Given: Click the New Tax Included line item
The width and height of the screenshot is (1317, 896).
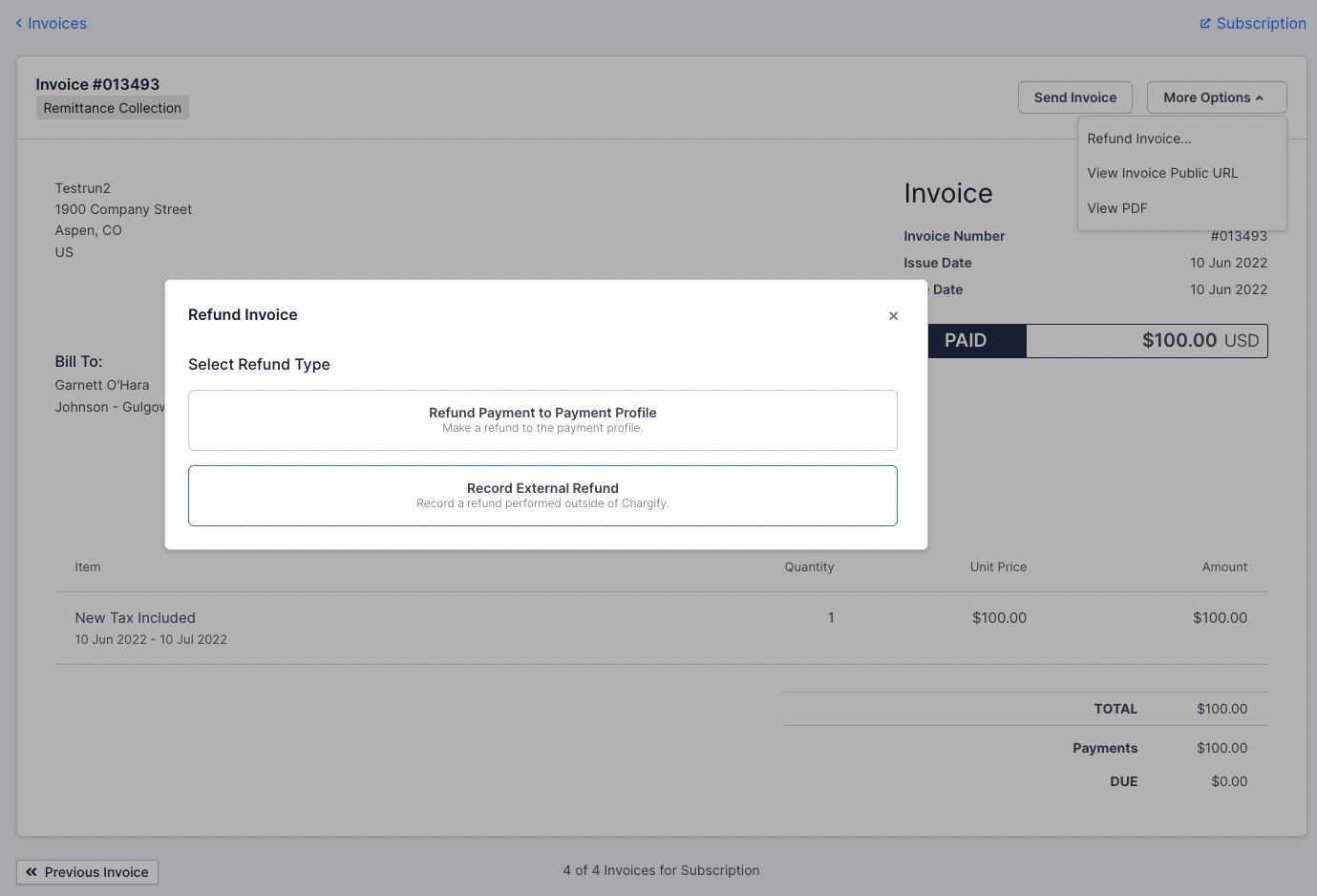Looking at the screenshot, I should [135, 617].
